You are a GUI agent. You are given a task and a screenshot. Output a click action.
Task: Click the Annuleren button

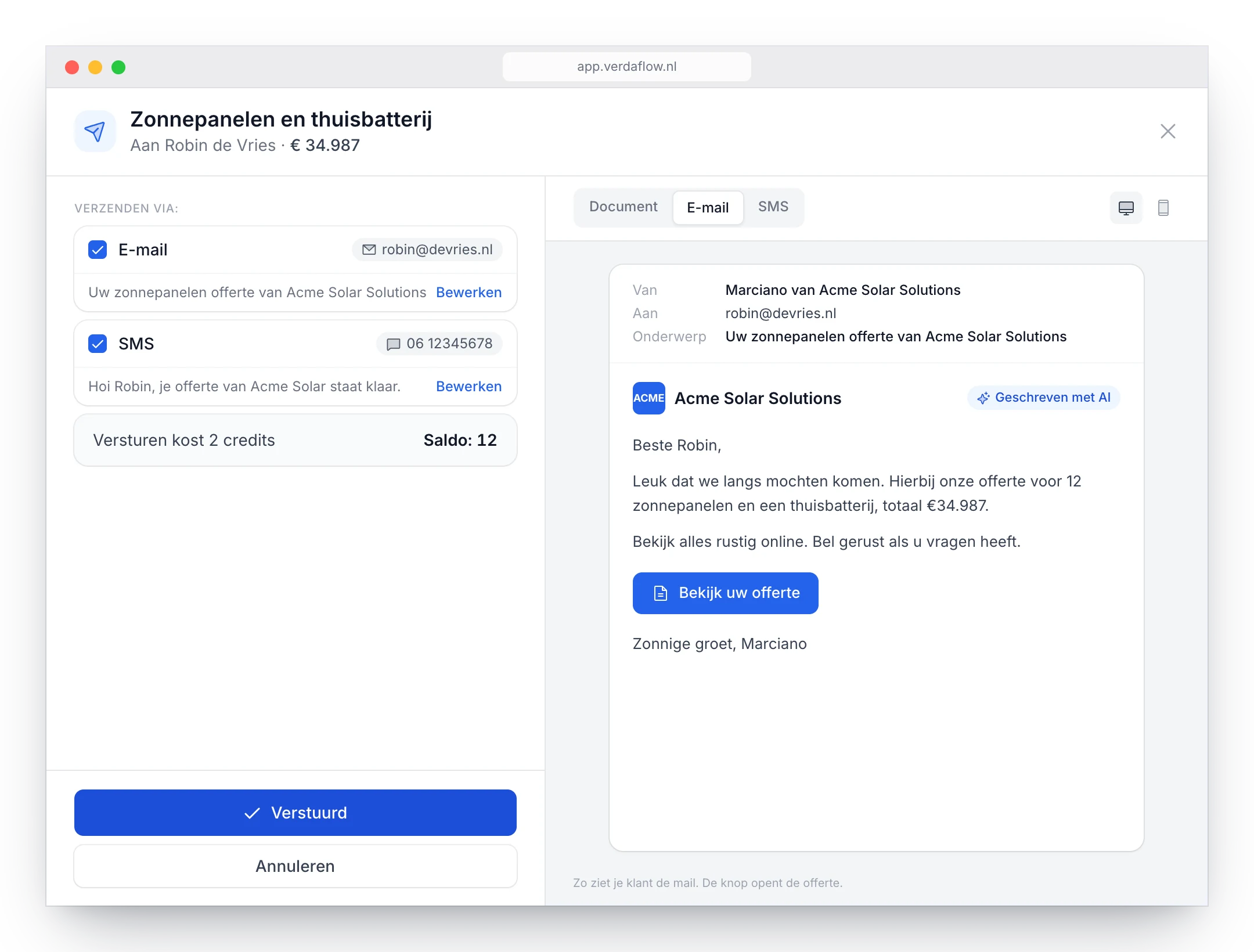click(296, 866)
